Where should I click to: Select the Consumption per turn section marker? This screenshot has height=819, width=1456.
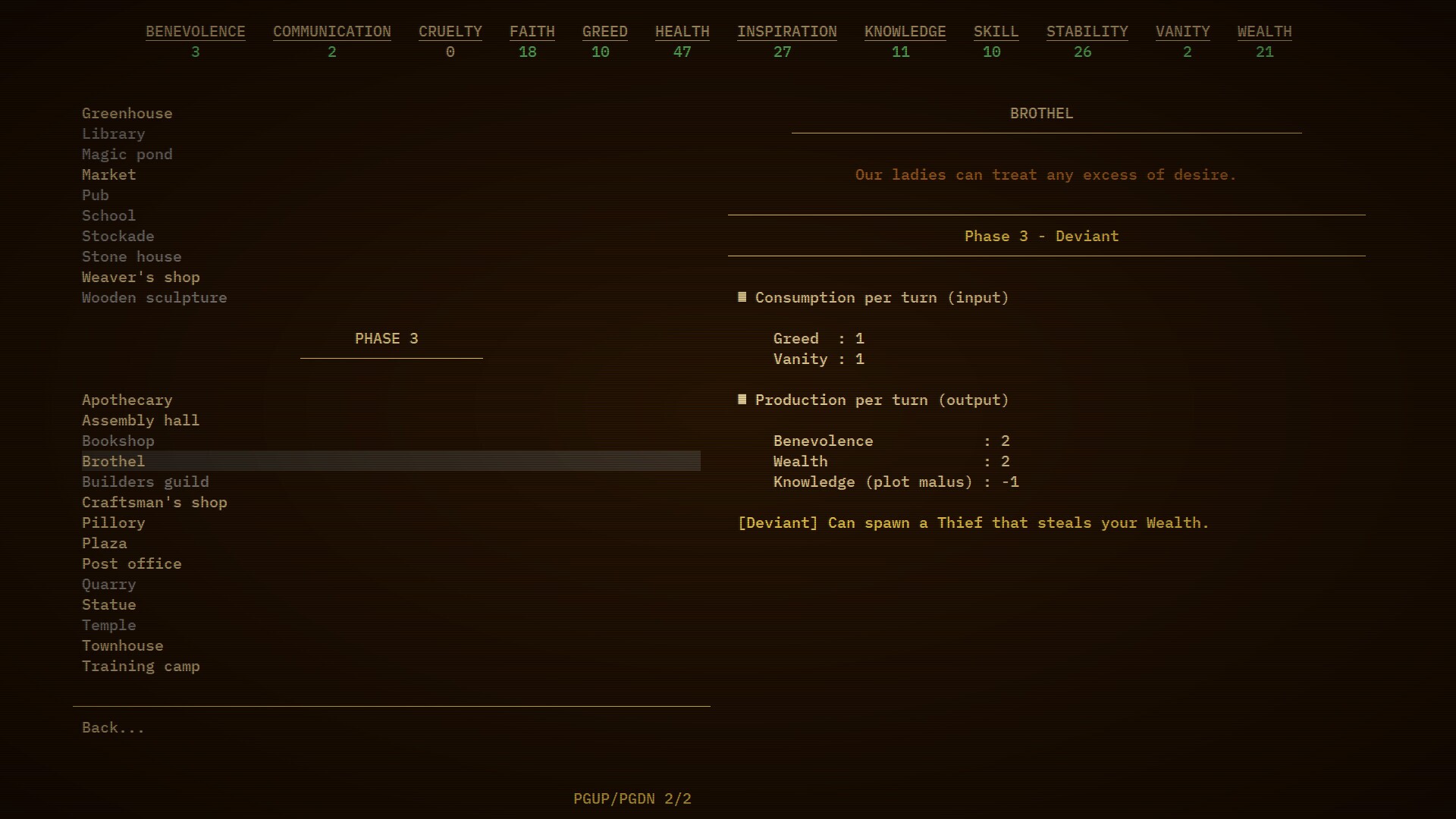click(742, 297)
